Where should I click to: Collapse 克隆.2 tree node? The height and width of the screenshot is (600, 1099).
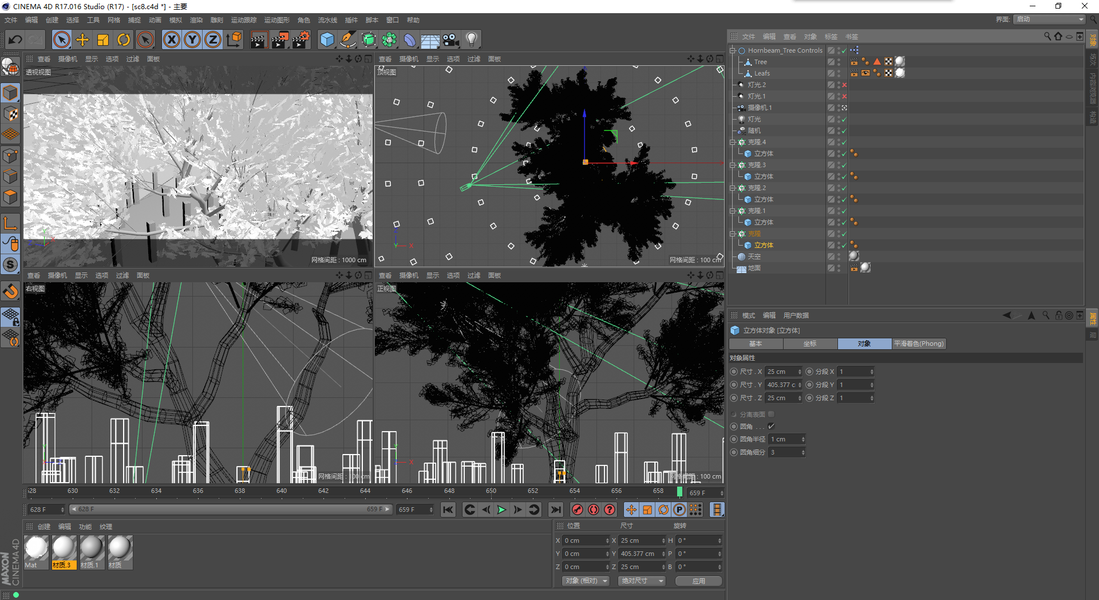[x=732, y=188]
